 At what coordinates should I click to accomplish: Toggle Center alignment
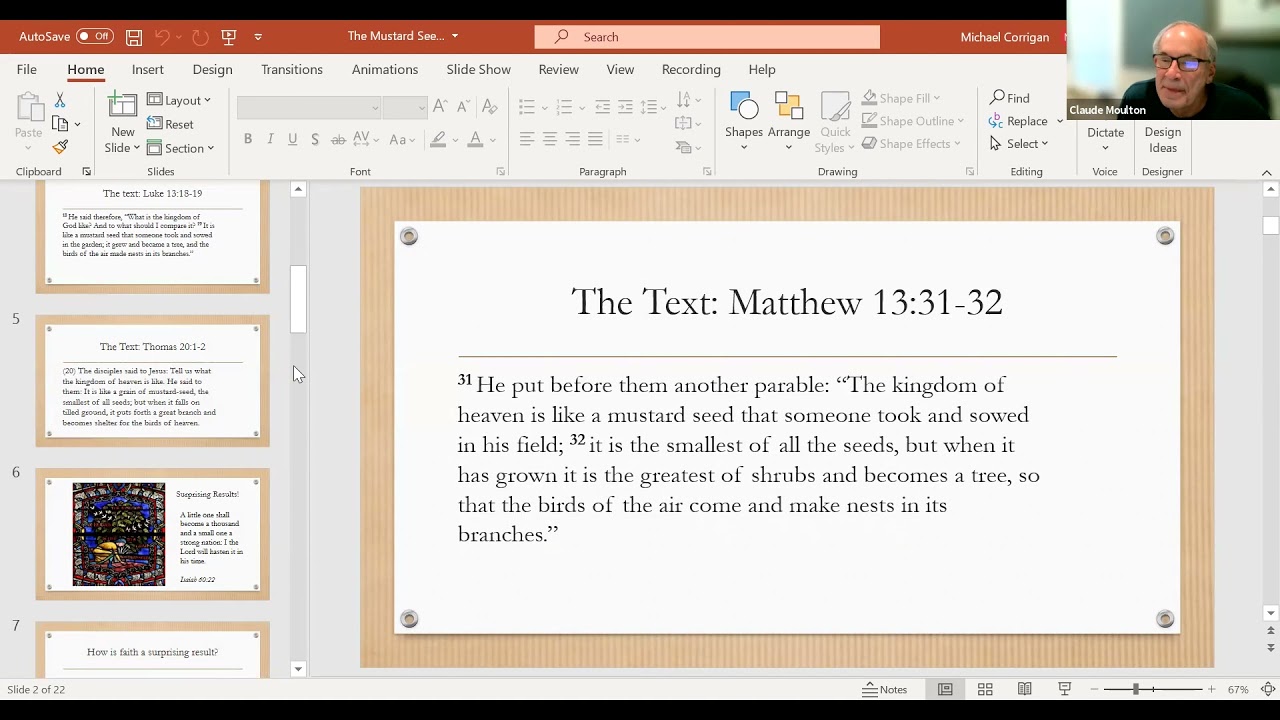point(550,139)
